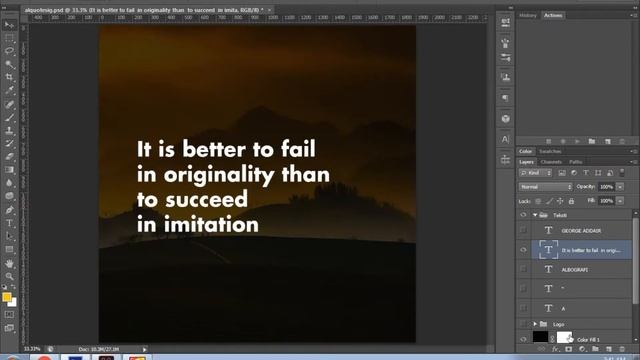
Task: Create new adjustment layer icon
Action: tap(582, 349)
